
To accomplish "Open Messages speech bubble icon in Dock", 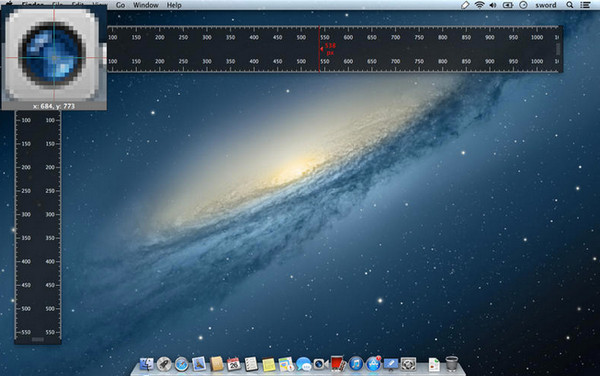I will [x=303, y=364].
